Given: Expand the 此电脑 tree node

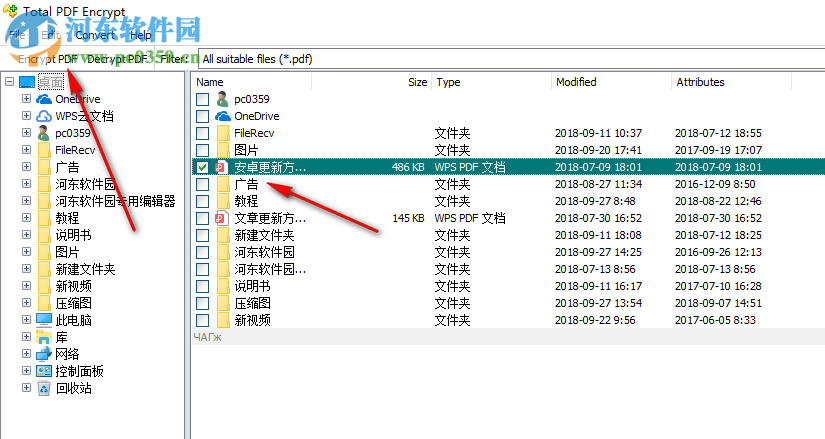Looking at the screenshot, I should (26, 320).
